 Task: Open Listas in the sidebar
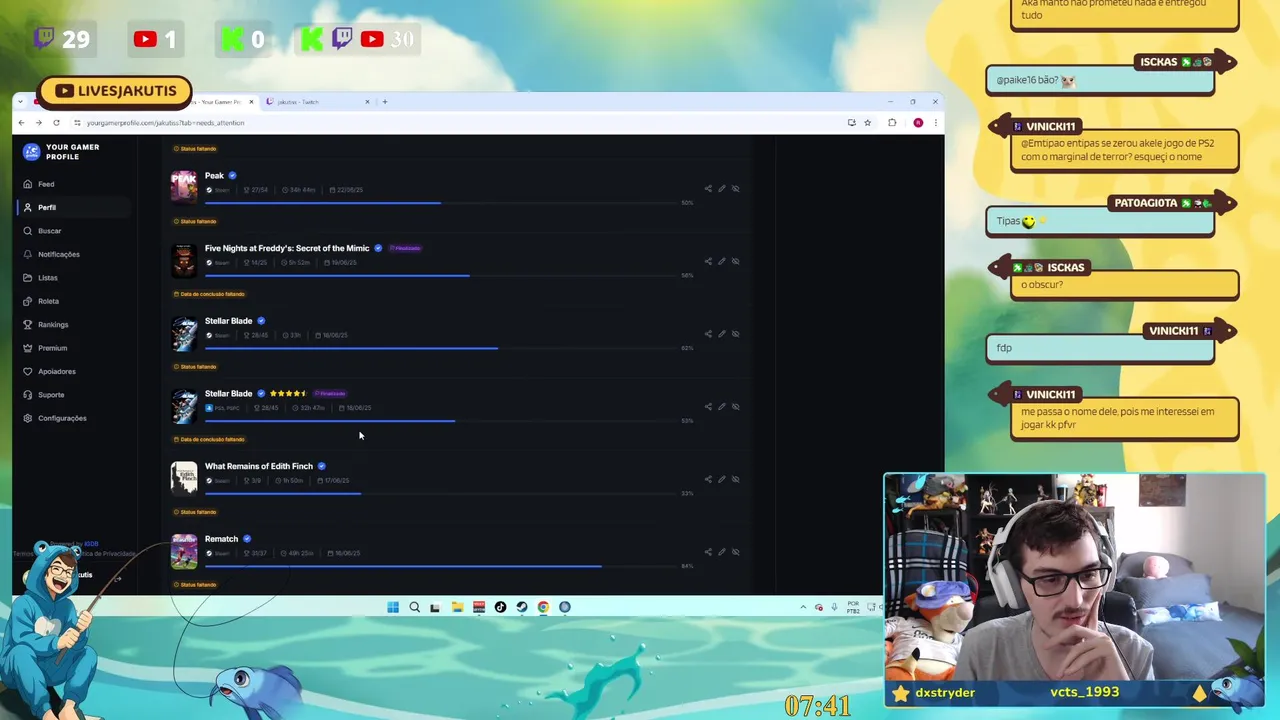48,278
